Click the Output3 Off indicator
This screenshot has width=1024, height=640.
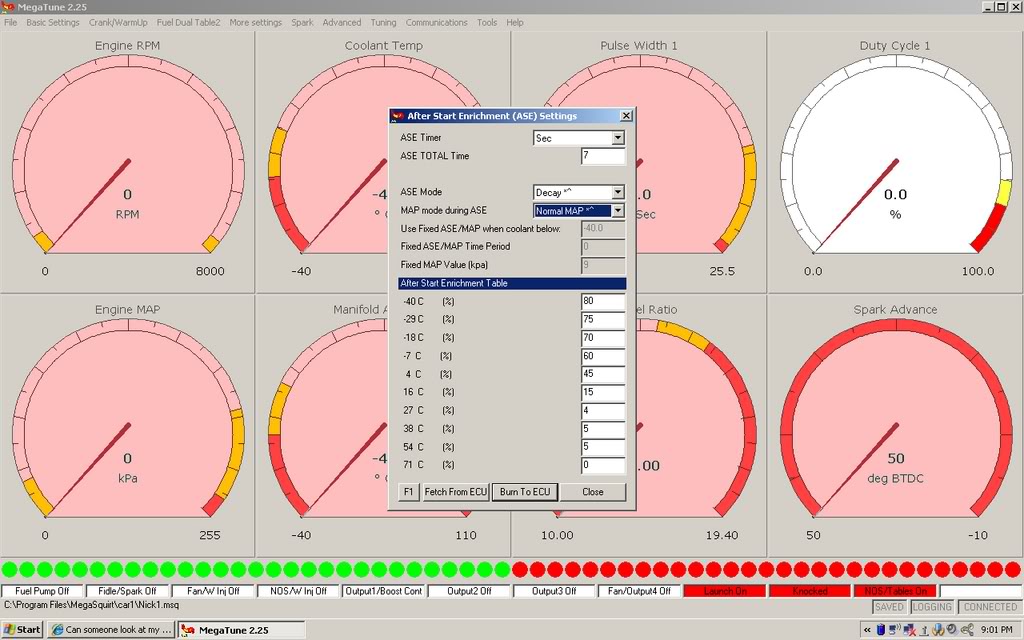pyautogui.click(x=554, y=591)
